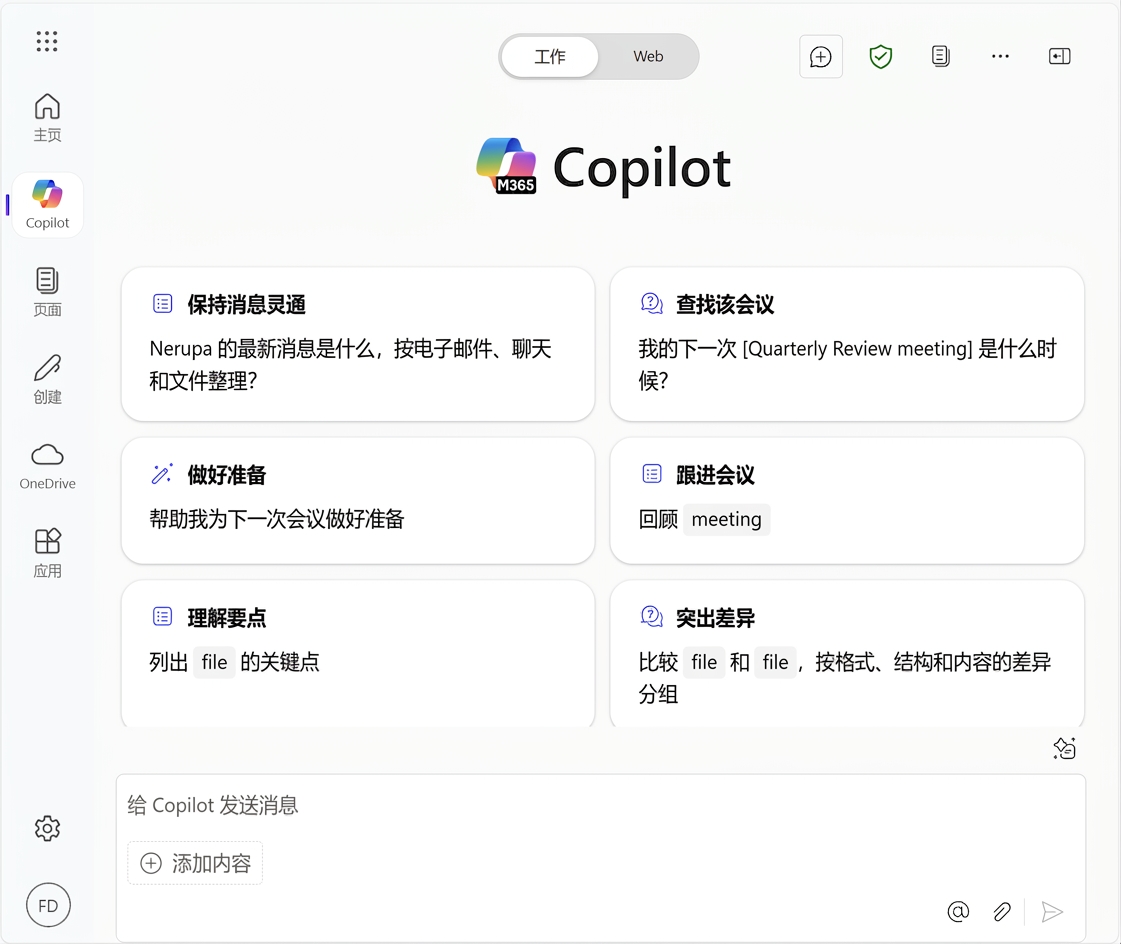
Task: Click the green shield protection icon
Action: 881,56
